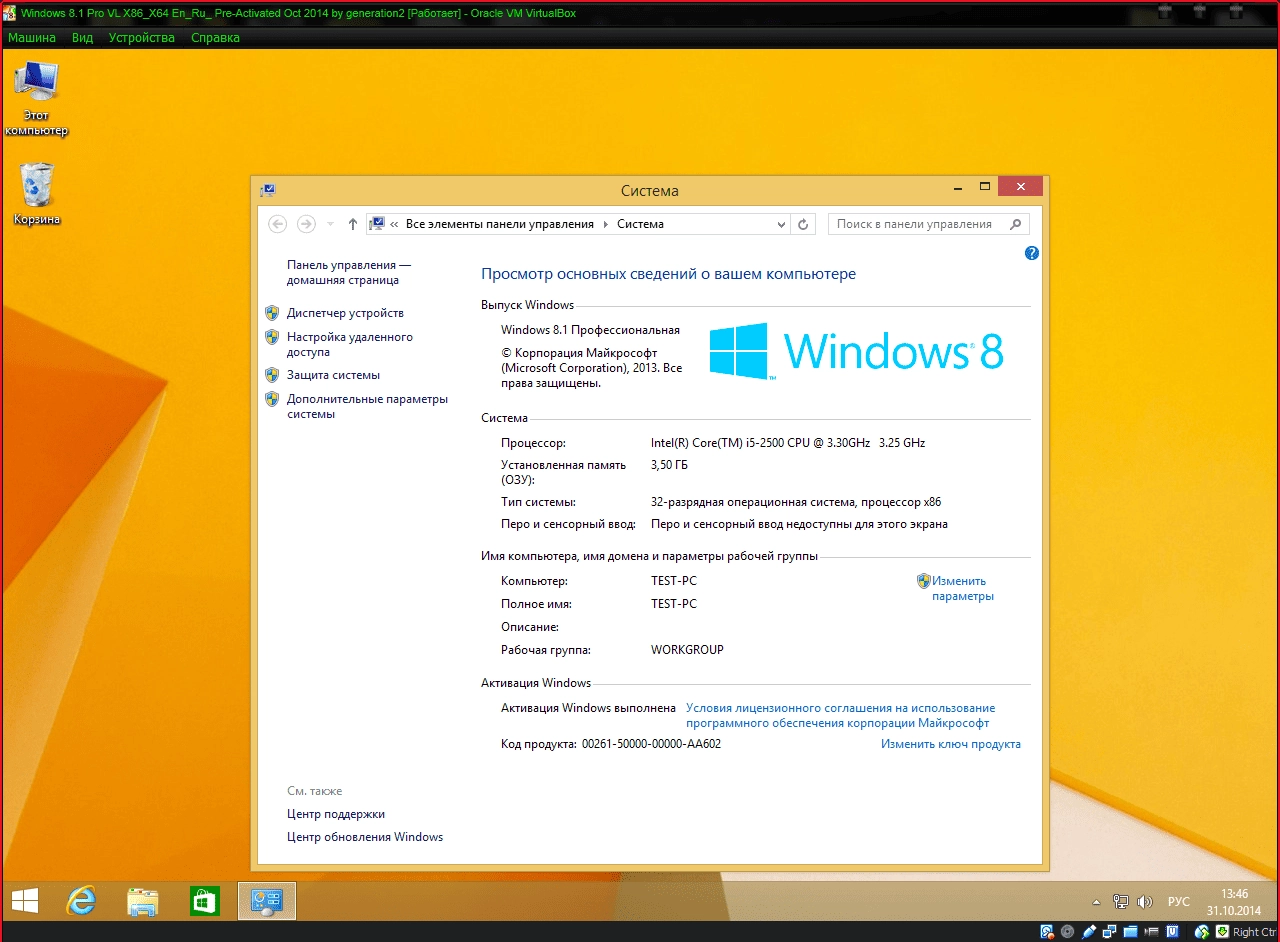This screenshot has width=1280, height=942.
Task: Click VirtualBox USB devices status icon
Action: (x=1089, y=932)
